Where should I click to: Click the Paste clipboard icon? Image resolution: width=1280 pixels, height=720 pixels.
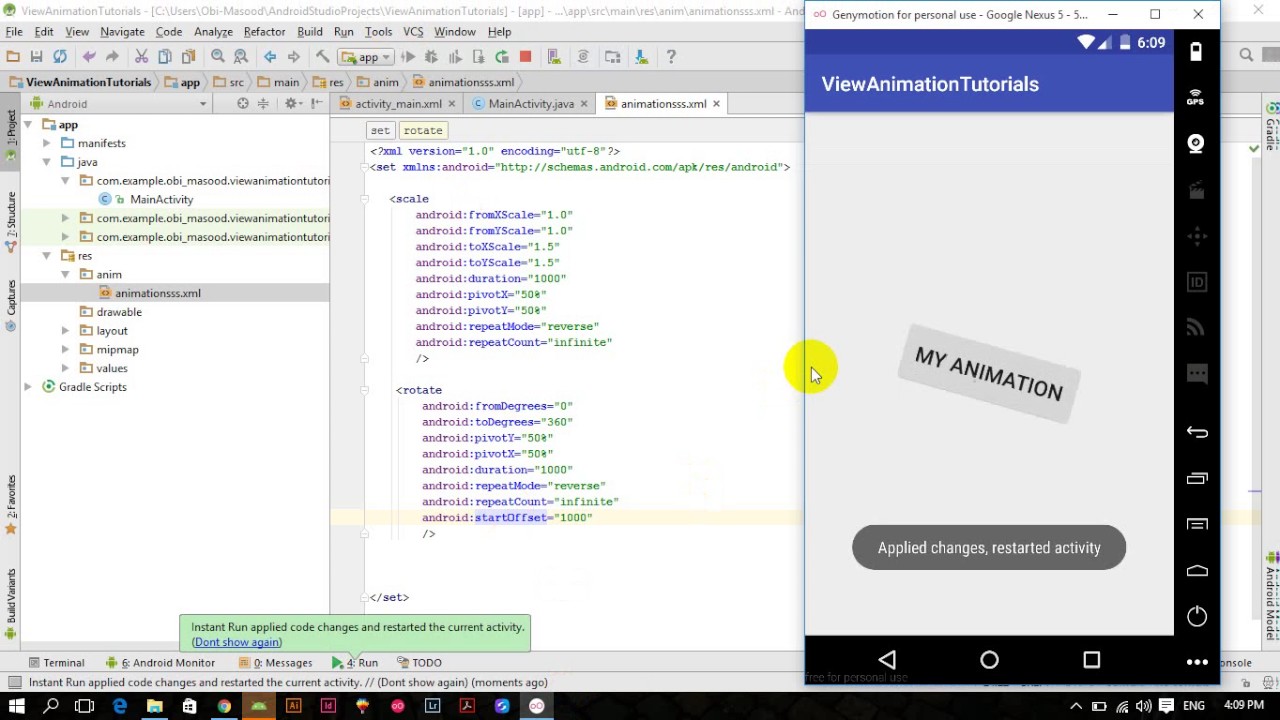[x=188, y=57]
